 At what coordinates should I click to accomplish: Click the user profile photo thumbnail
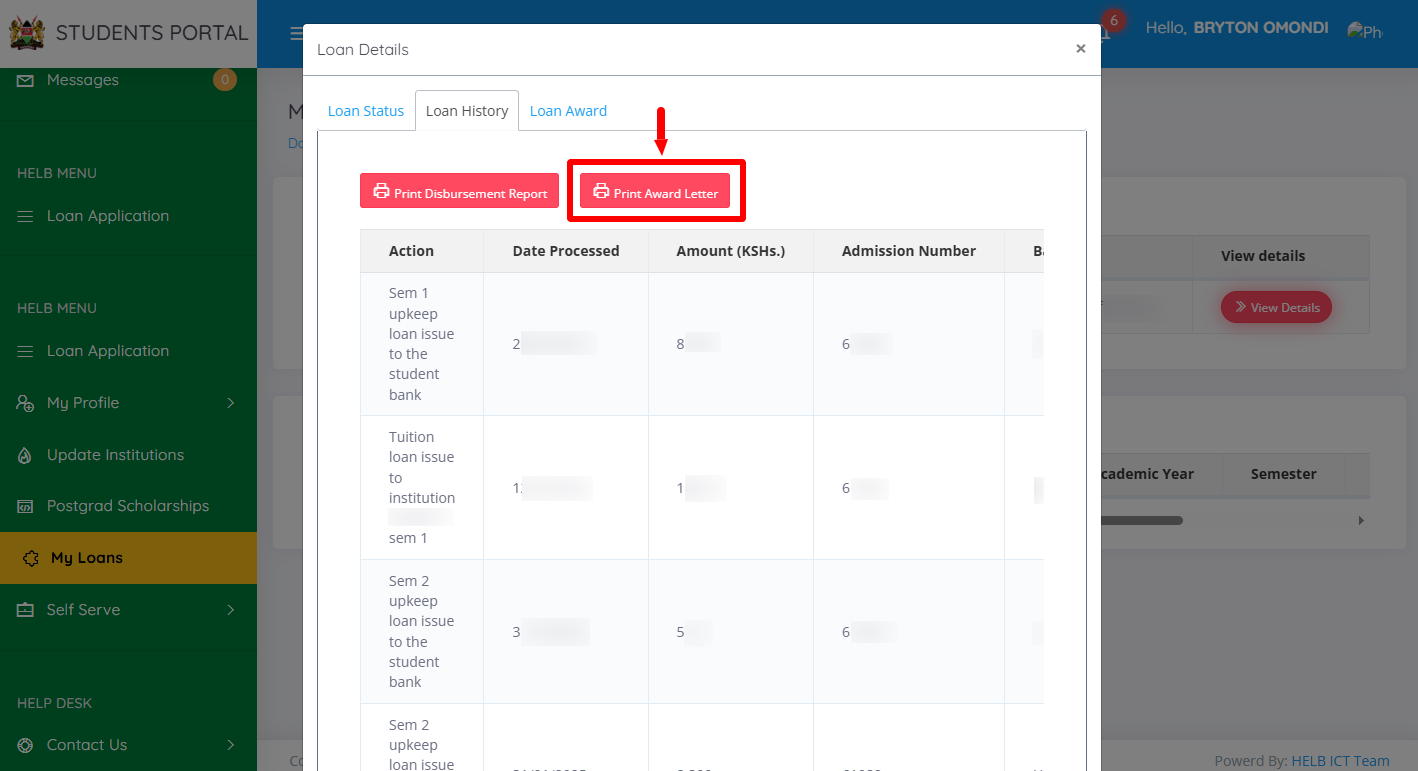coord(1365,31)
